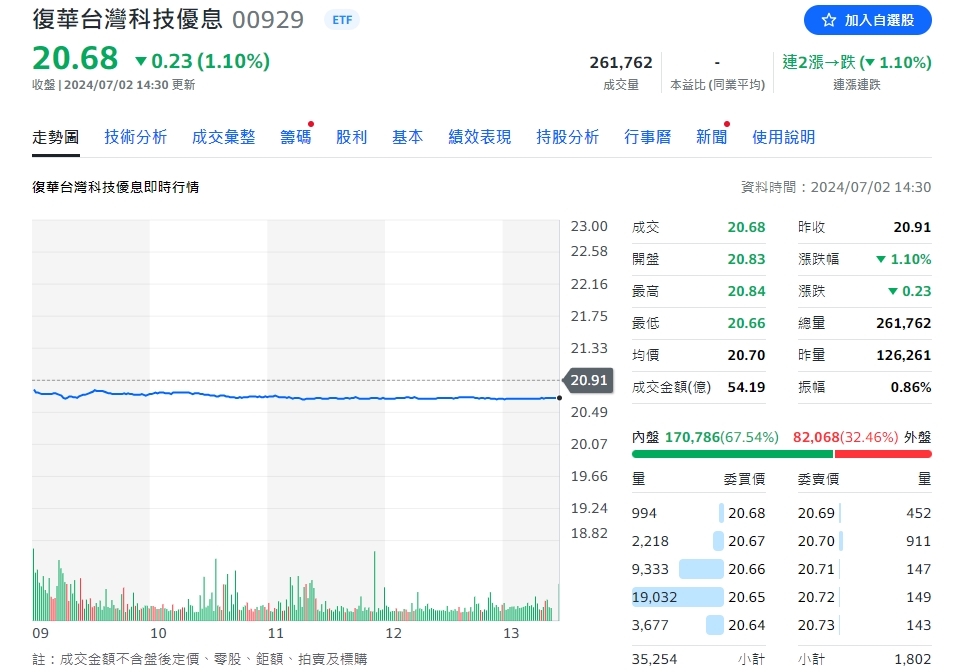Click the ETF badge next to 00929
Screen dimensions: 960x672
[x=342, y=20]
